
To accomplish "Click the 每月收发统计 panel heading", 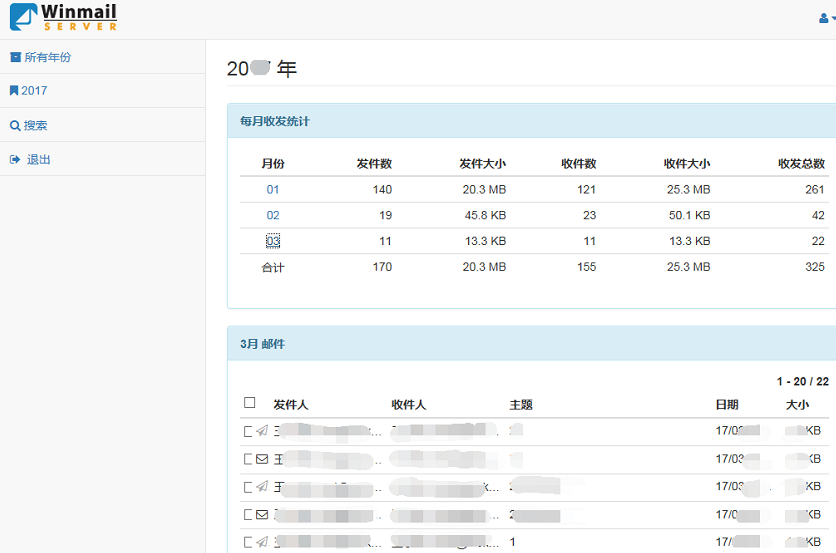I will tap(275, 121).
